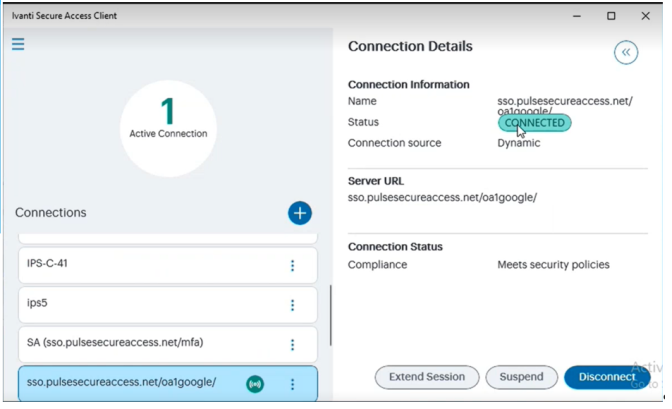Open three-dot menu for oa1google connection
Viewport: 672px width, 409px height.
click(292, 384)
